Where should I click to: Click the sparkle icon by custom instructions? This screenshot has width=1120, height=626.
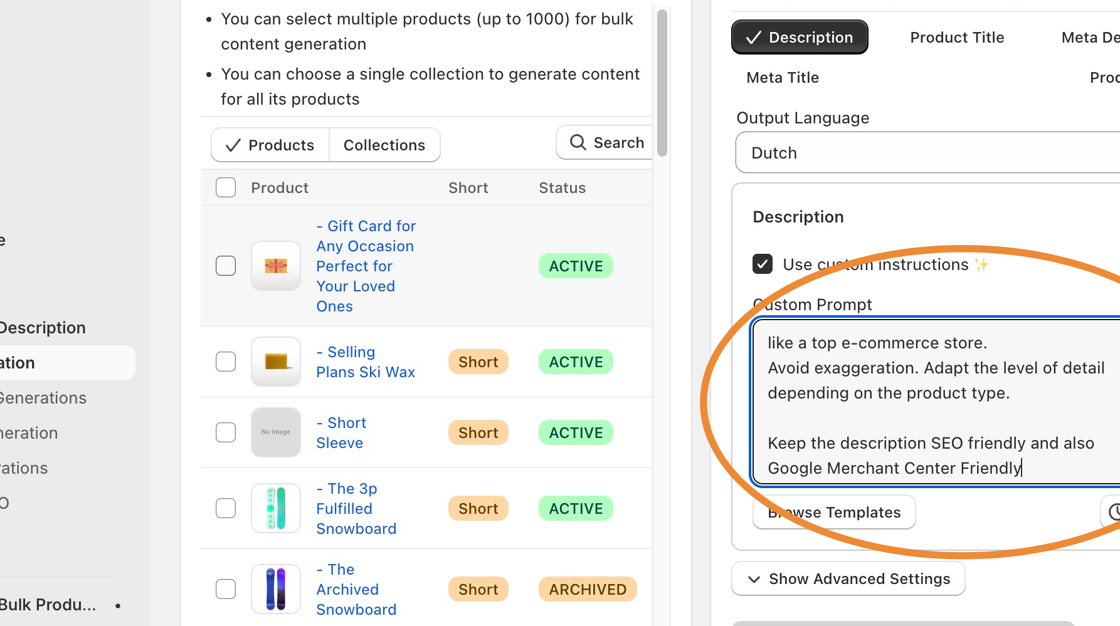(981, 264)
